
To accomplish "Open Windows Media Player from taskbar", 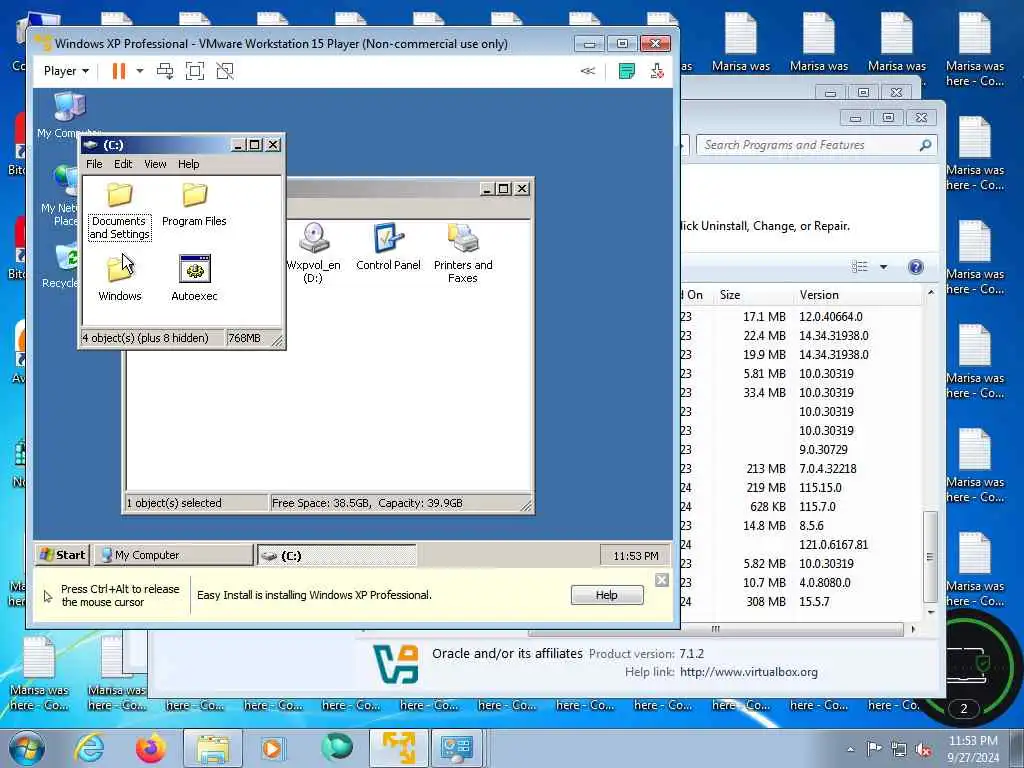I will 272,748.
